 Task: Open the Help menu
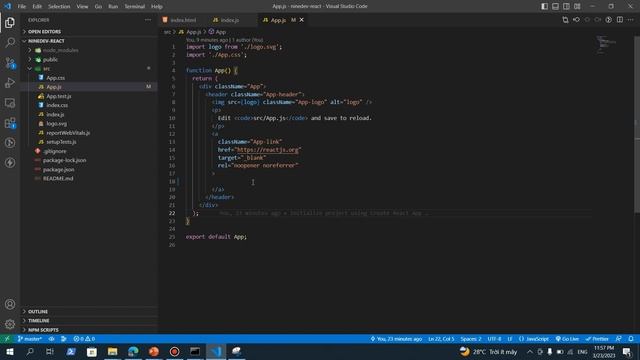(x=157, y=7)
